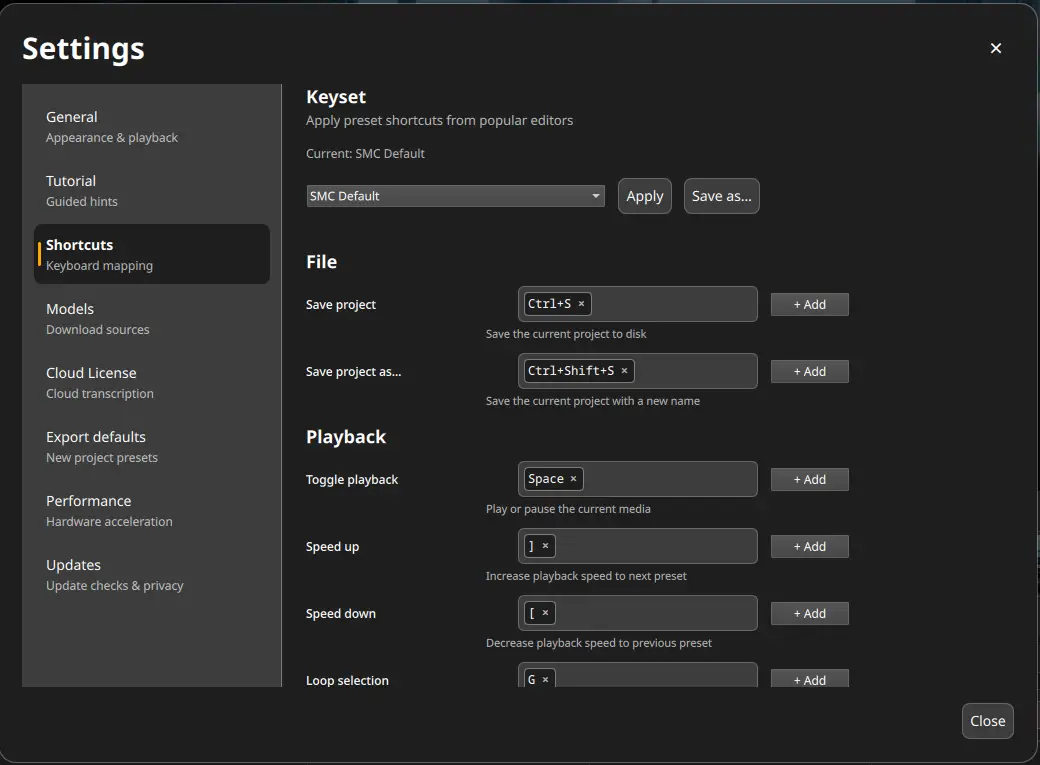The width and height of the screenshot is (1040, 765).
Task: Open Performance hardware acceleration settings
Action: [x=109, y=510]
